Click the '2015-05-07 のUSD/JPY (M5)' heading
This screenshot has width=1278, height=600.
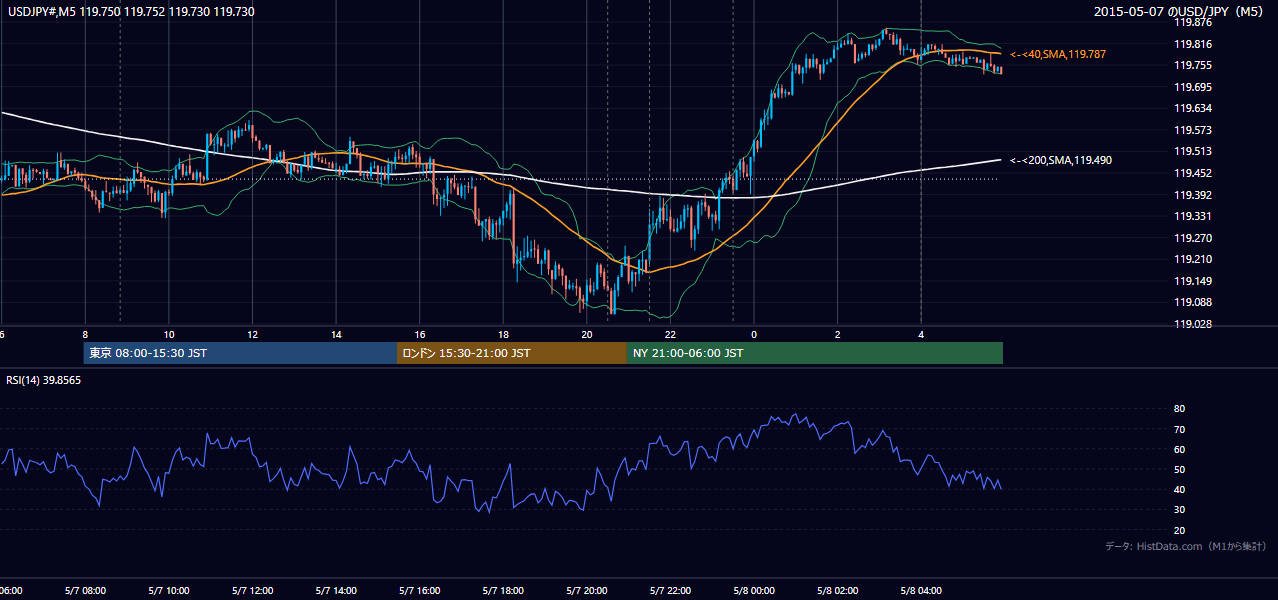click(1180, 11)
